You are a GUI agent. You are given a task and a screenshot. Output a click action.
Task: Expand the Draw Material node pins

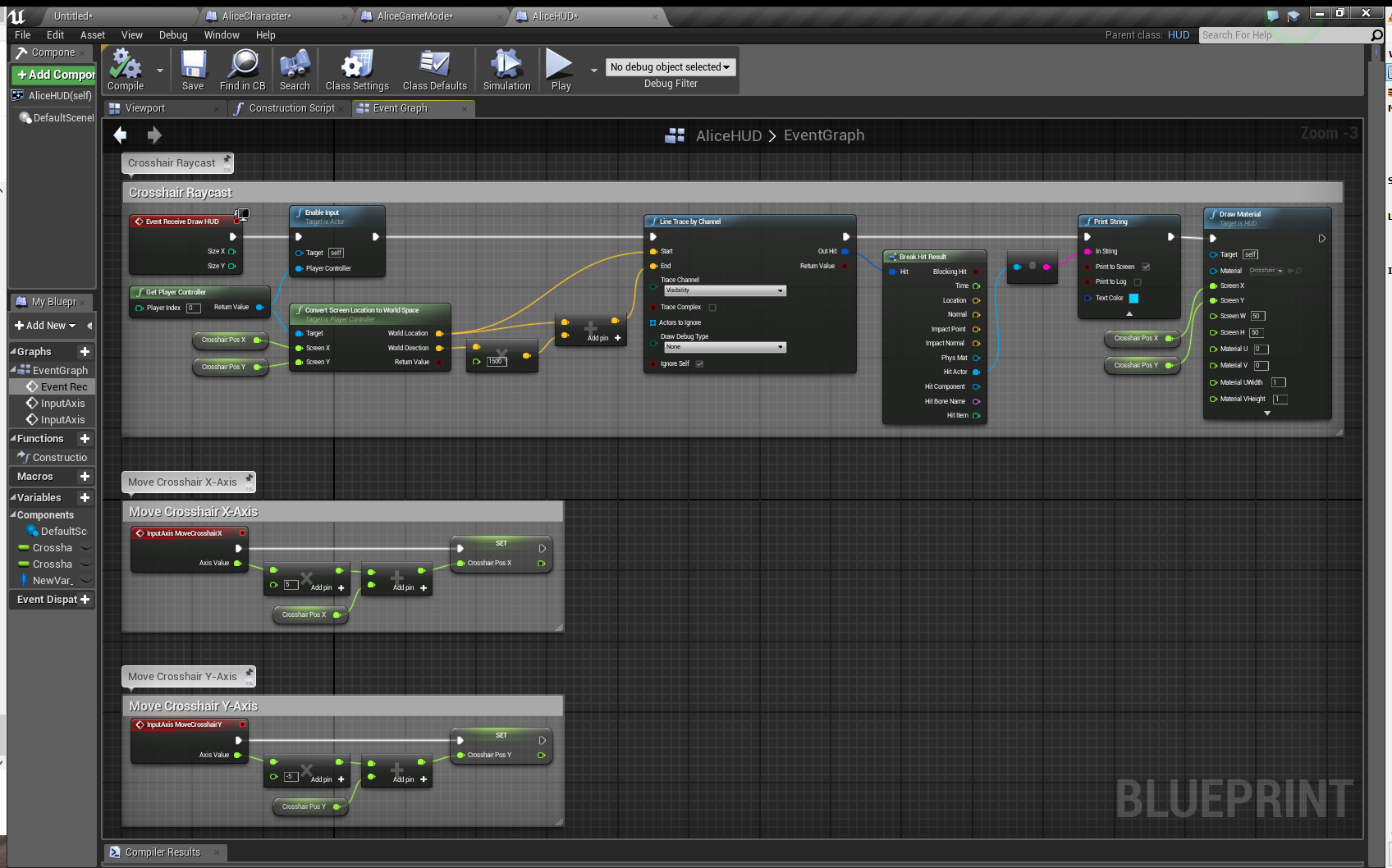(x=1267, y=413)
